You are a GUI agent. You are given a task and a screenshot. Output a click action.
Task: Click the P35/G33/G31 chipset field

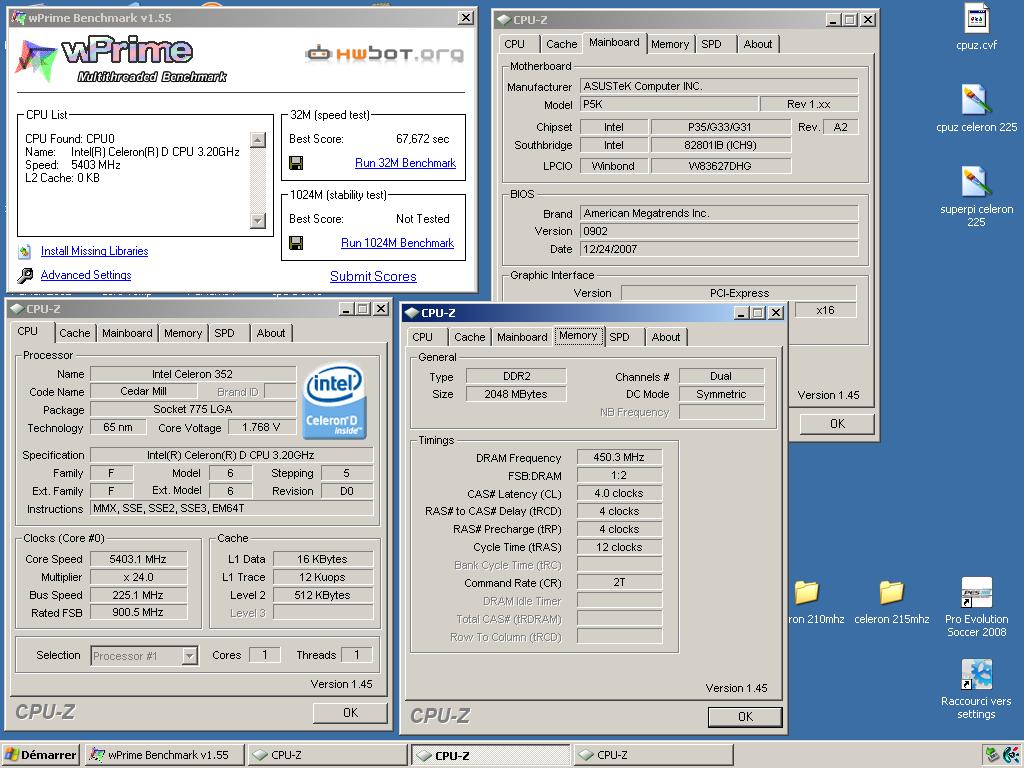click(x=720, y=127)
